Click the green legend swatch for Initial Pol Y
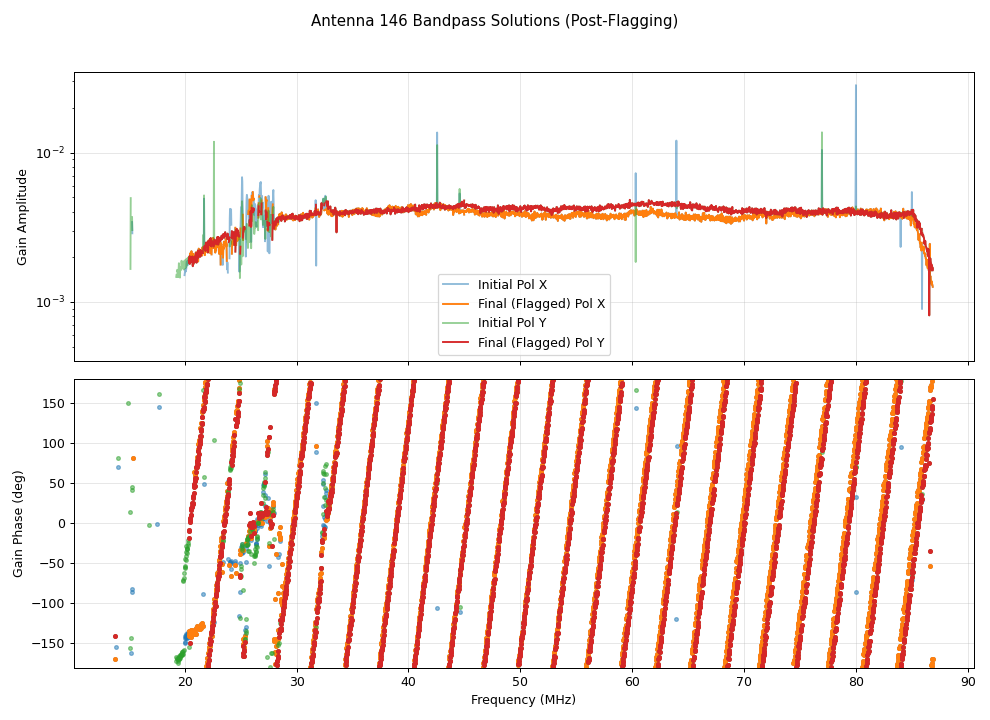 coord(457,323)
